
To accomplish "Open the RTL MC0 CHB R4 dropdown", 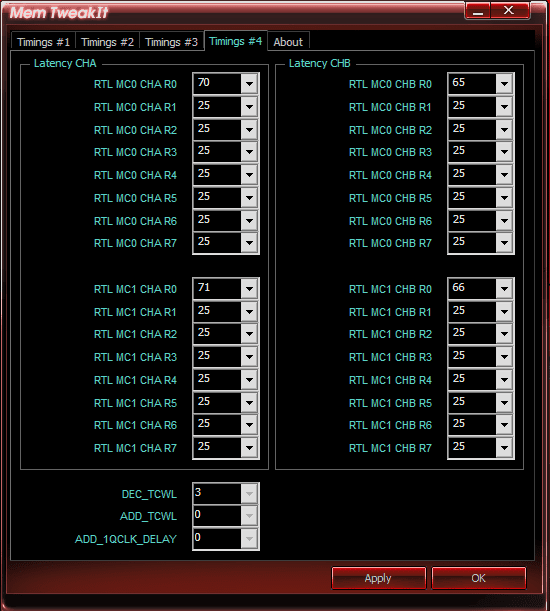I will (504, 175).
